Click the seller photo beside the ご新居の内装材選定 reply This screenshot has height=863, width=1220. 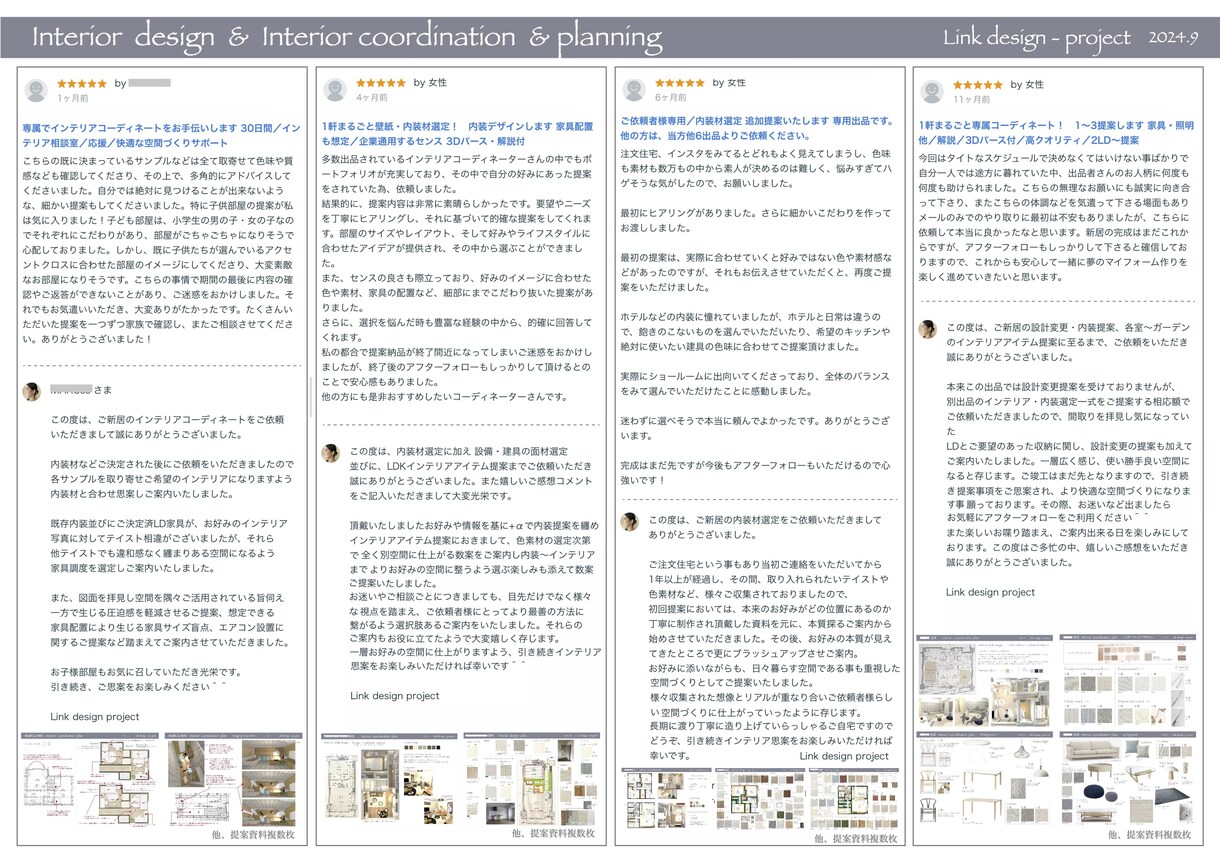[x=630, y=522]
